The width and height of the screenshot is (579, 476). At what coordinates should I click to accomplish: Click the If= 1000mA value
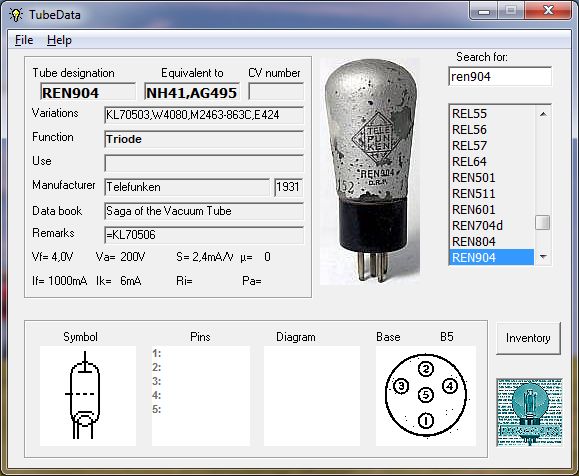pos(59,281)
